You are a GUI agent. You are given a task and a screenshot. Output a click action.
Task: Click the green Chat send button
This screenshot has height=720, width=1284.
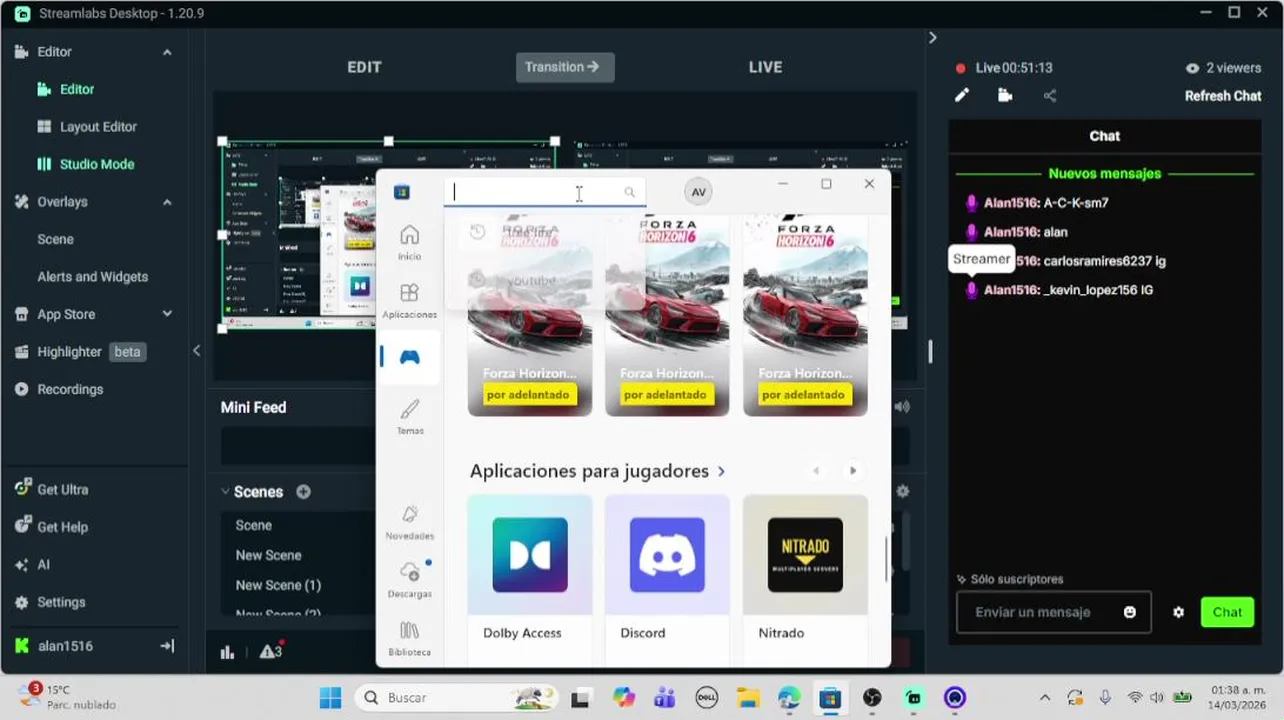click(x=1227, y=612)
